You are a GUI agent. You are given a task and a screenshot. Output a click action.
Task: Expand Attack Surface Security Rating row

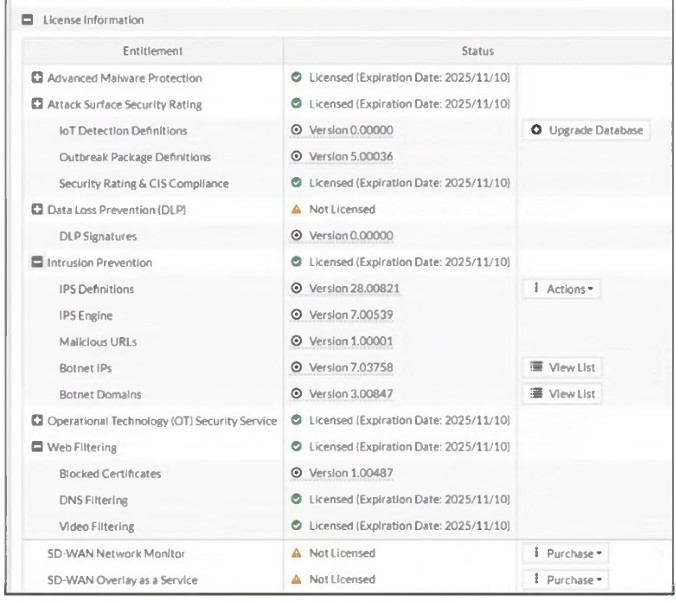38,104
